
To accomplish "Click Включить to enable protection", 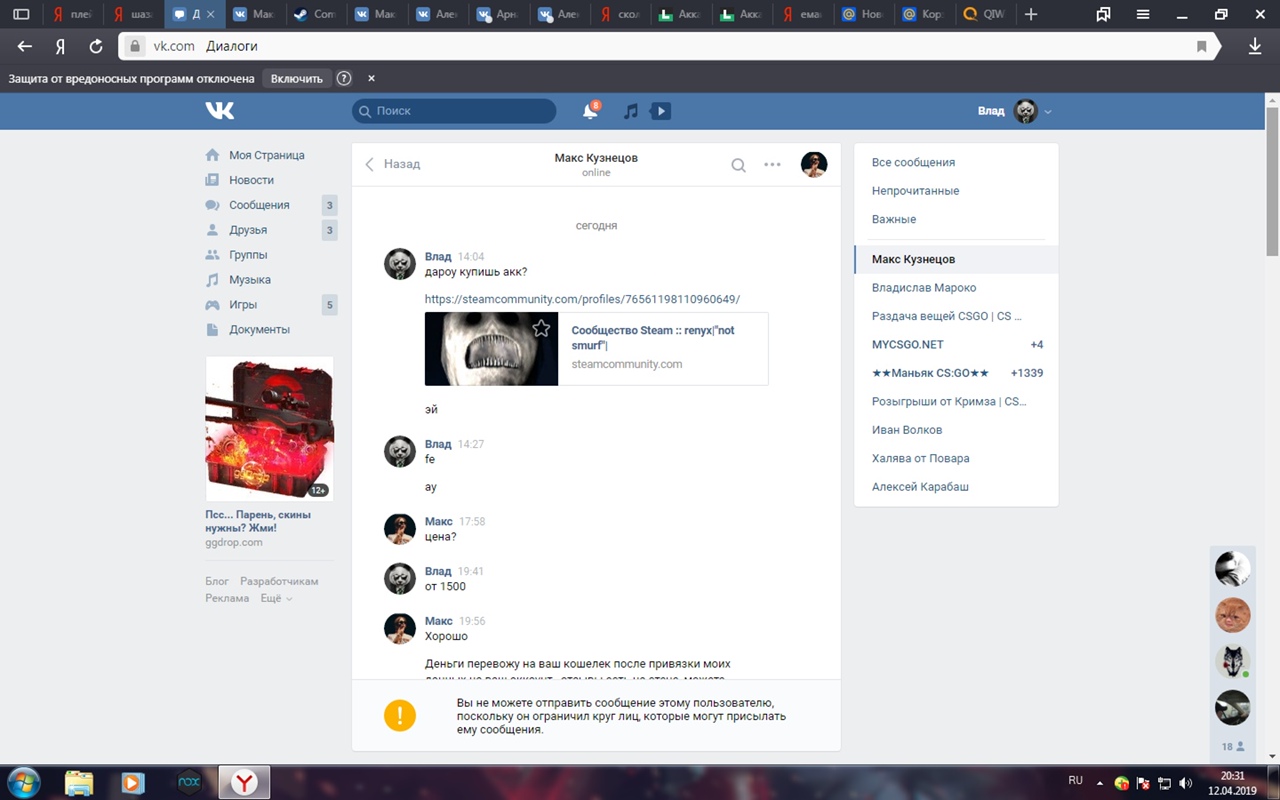I will 297,78.
